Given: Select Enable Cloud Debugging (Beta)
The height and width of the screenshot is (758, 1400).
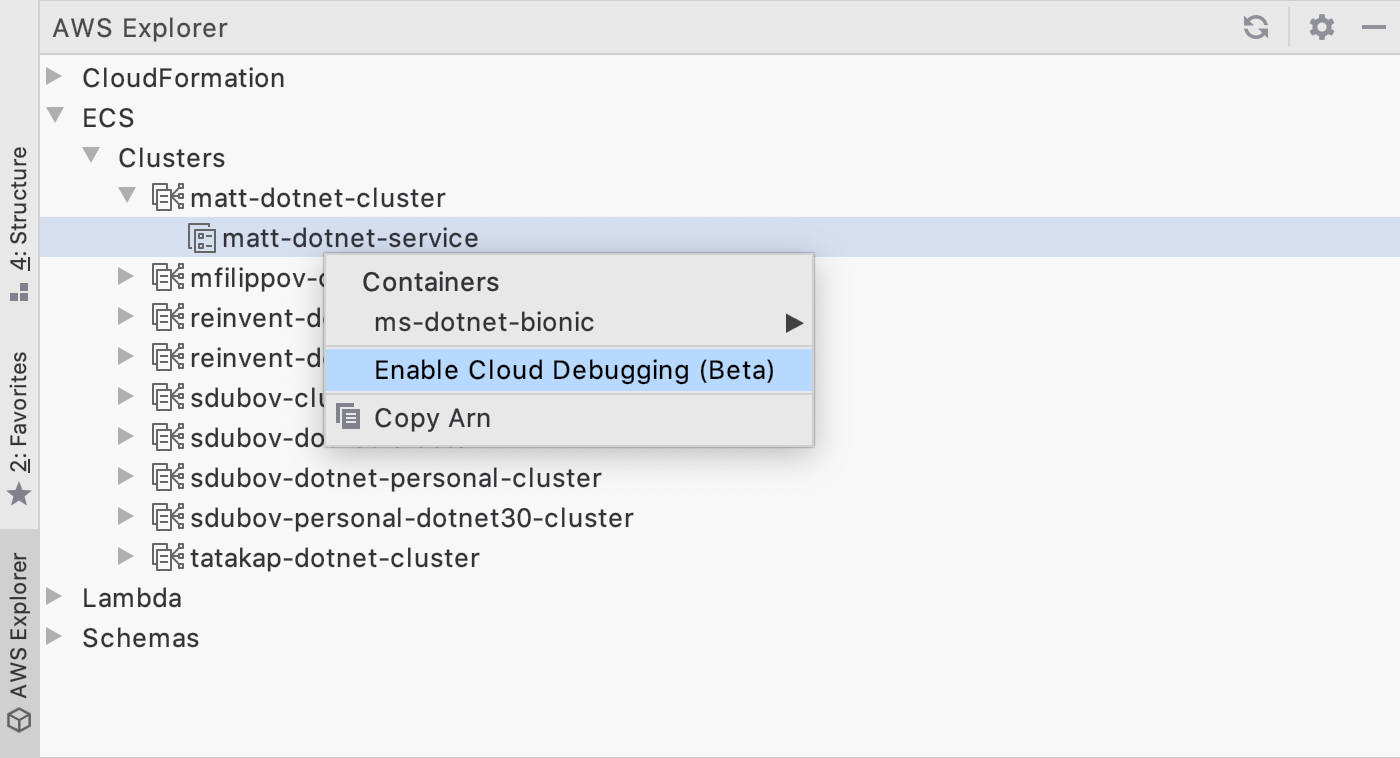Looking at the screenshot, I should 574,370.
